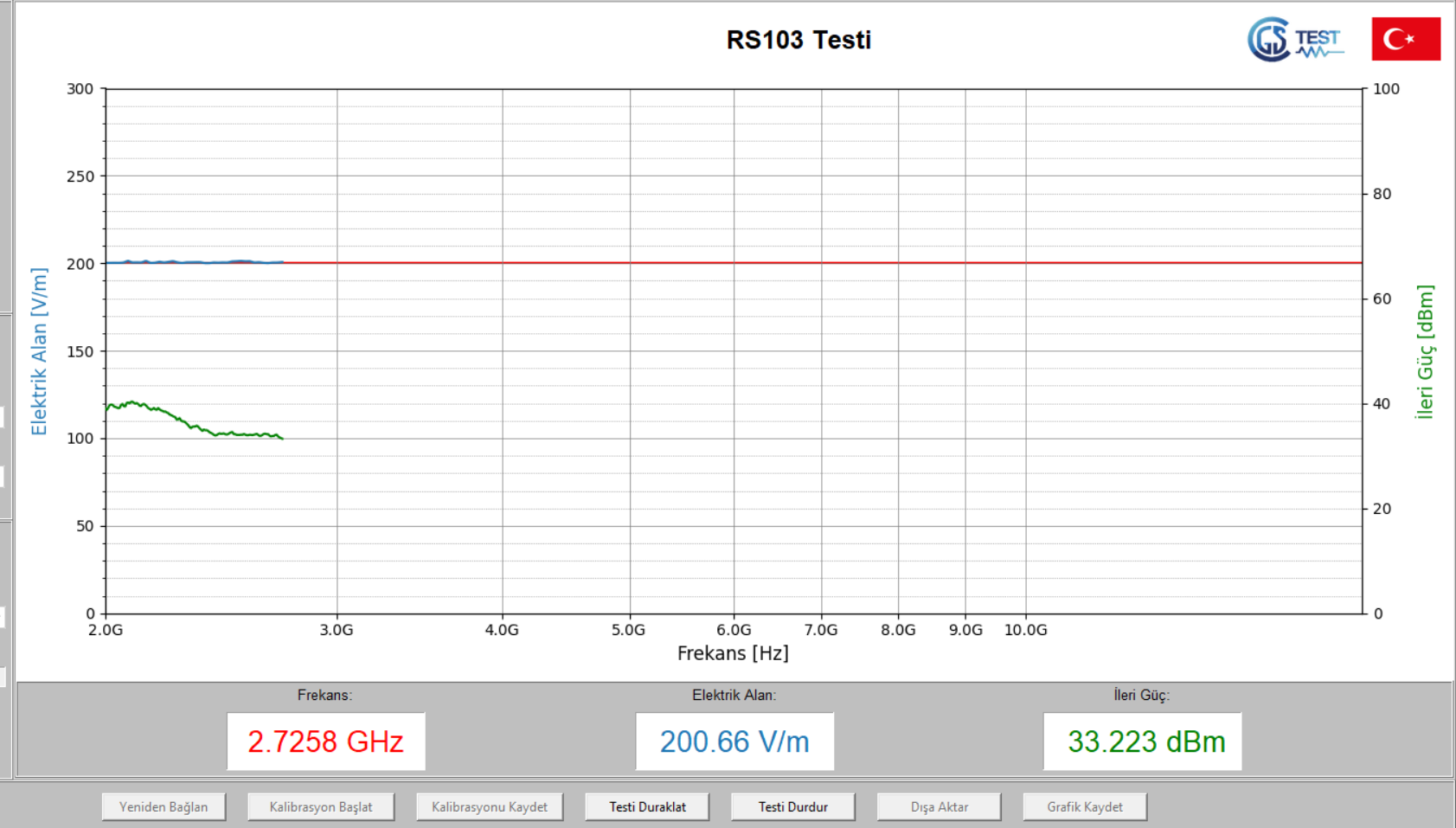This screenshot has height=828, width=1456.
Task: Click the GS TEST company logo
Action: (1294, 39)
